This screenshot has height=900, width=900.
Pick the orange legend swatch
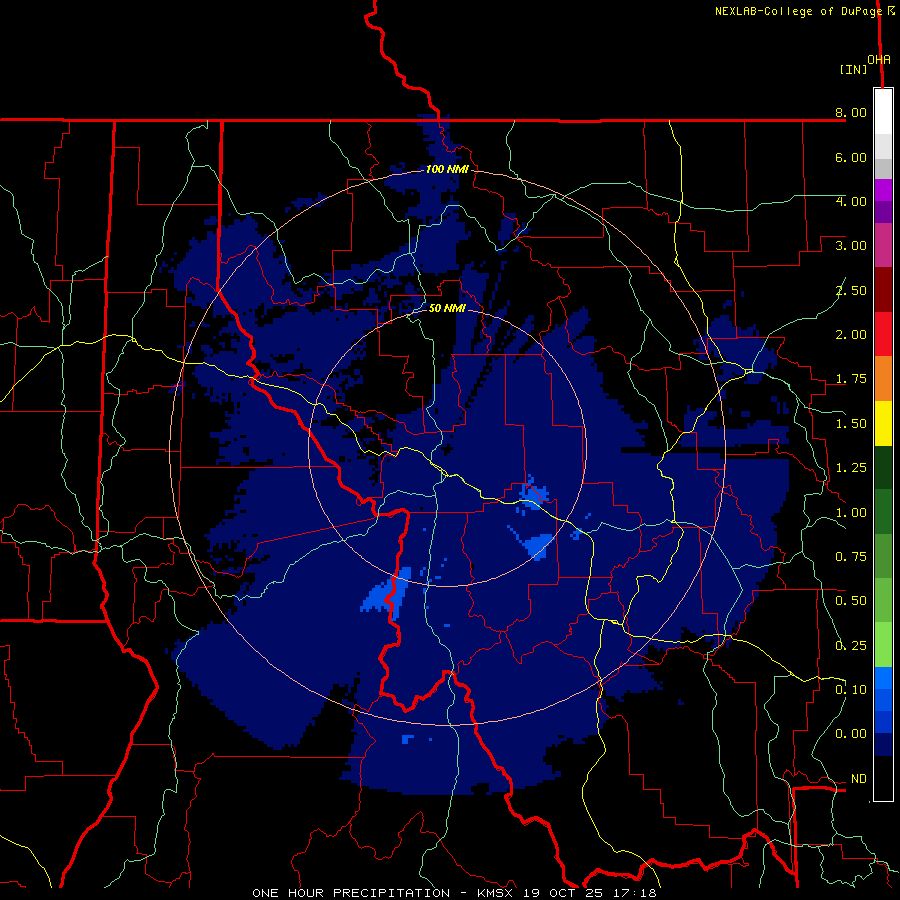pyautogui.click(x=883, y=379)
